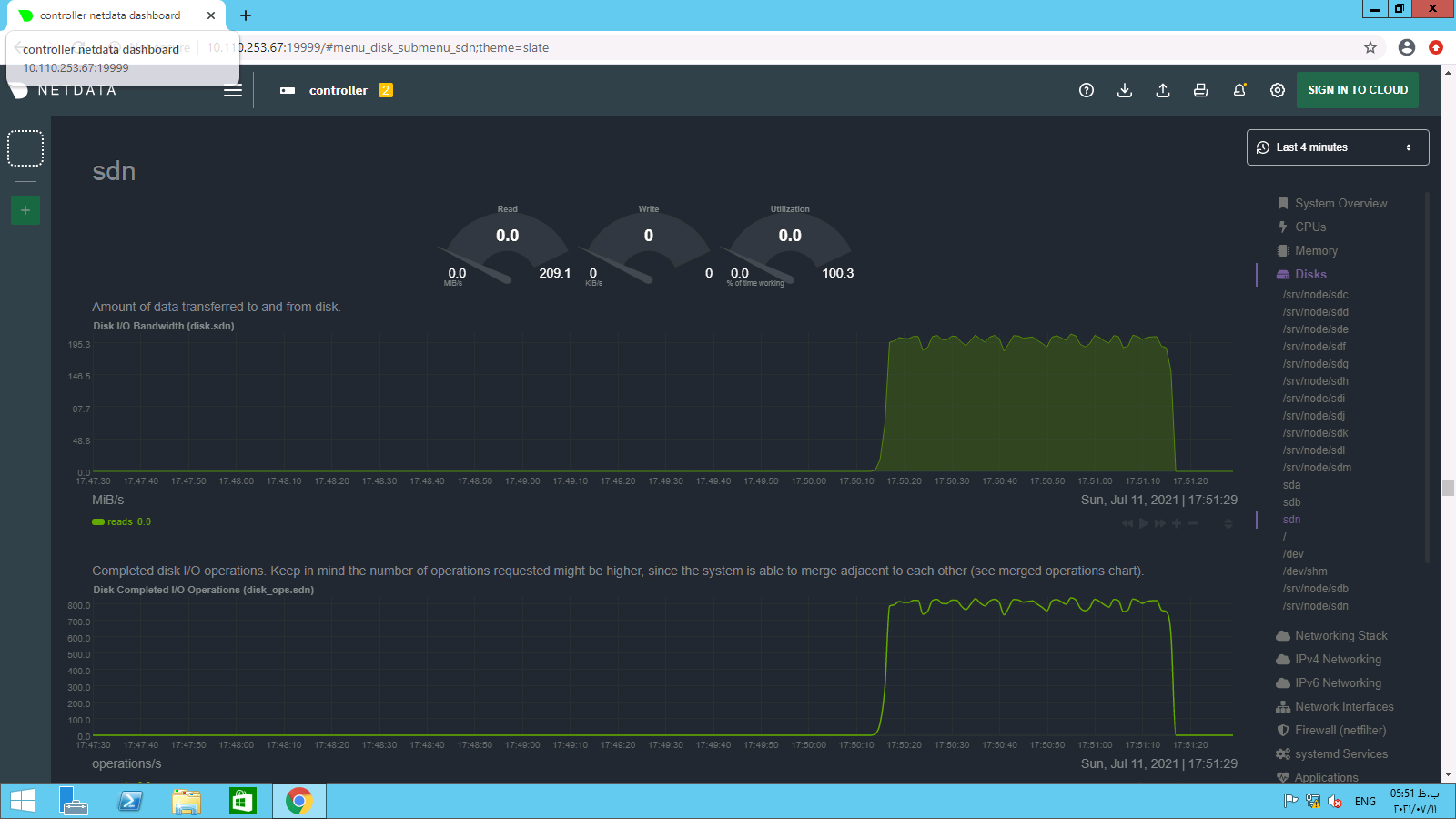Open the dashboard settings gear icon
Image resolution: width=1456 pixels, height=819 pixels.
point(1278,90)
